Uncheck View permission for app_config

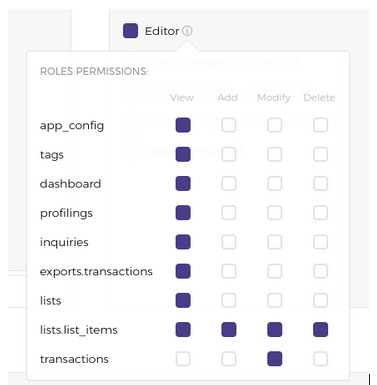point(183,125)
